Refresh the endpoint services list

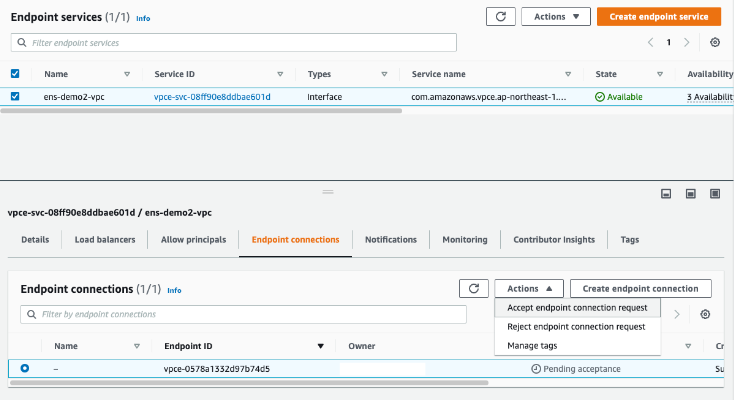point(500,17)
